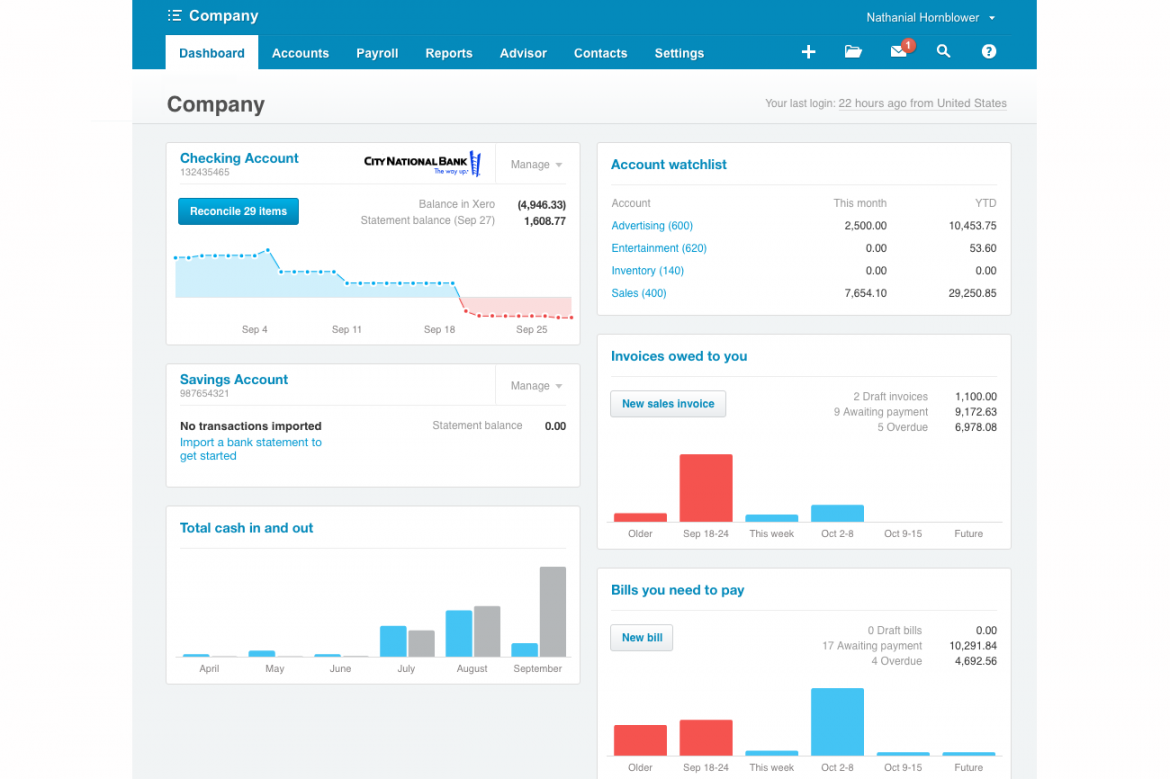
Task: Click the plus icon to create something new
Action: coord(808,51)
